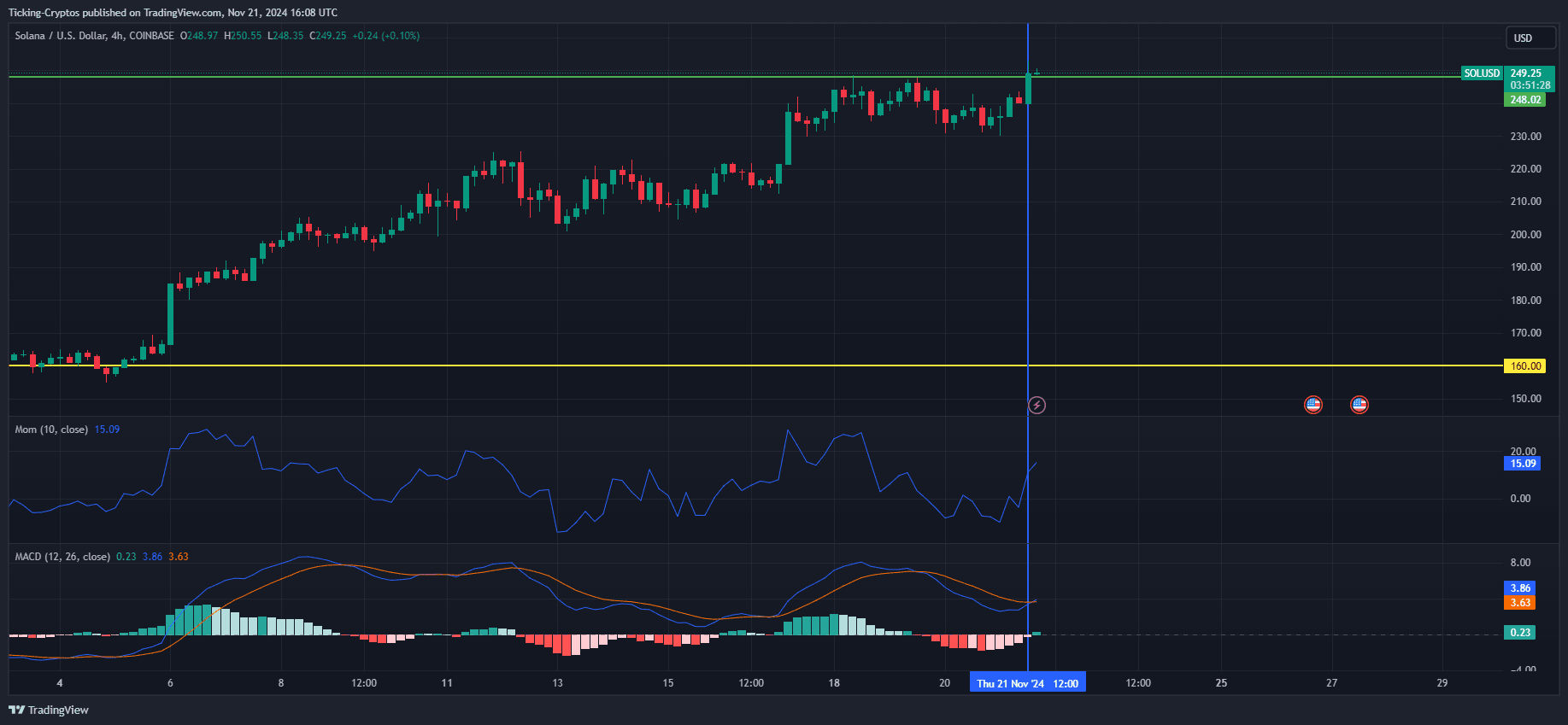Click the 150.00 price axis label
The image size is (1568, 725).
point(1525,399)
